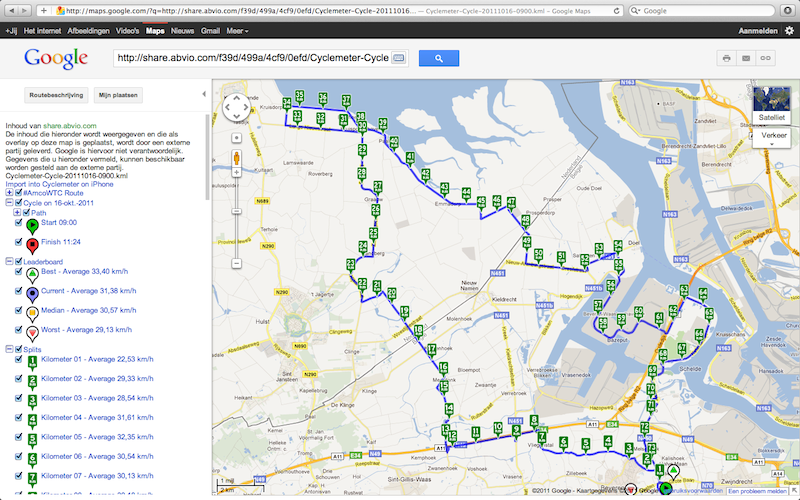Image resolution: width=800 pixels, height=500 pixels.
Task: Click the zoom in plus button on map
Action: [x=237, y=172]
